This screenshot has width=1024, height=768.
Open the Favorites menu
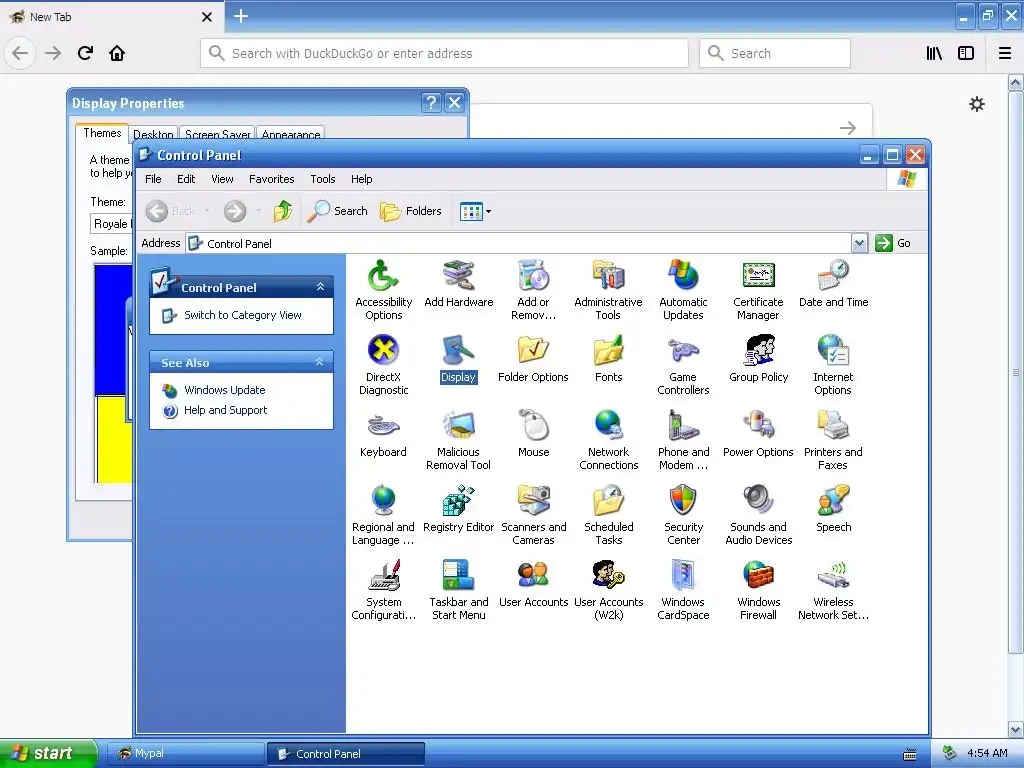(272, 179)
